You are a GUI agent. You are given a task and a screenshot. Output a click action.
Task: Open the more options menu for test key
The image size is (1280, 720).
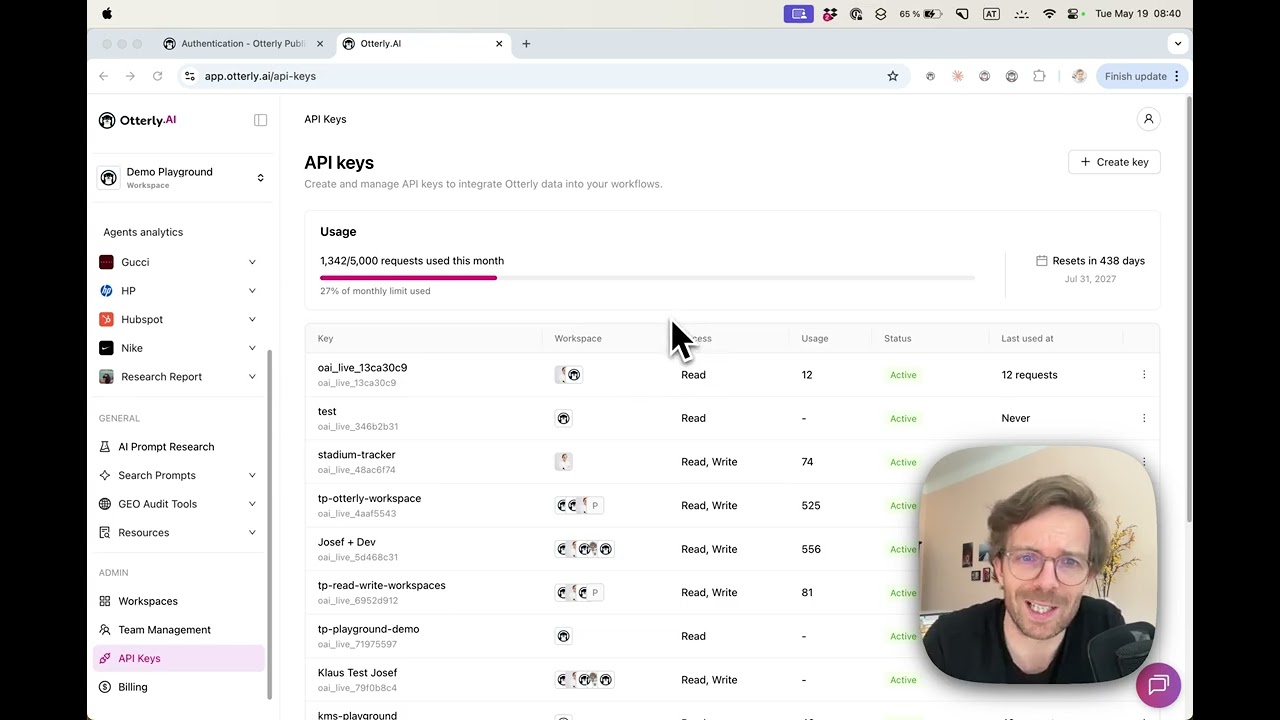tap(1144, 418)
